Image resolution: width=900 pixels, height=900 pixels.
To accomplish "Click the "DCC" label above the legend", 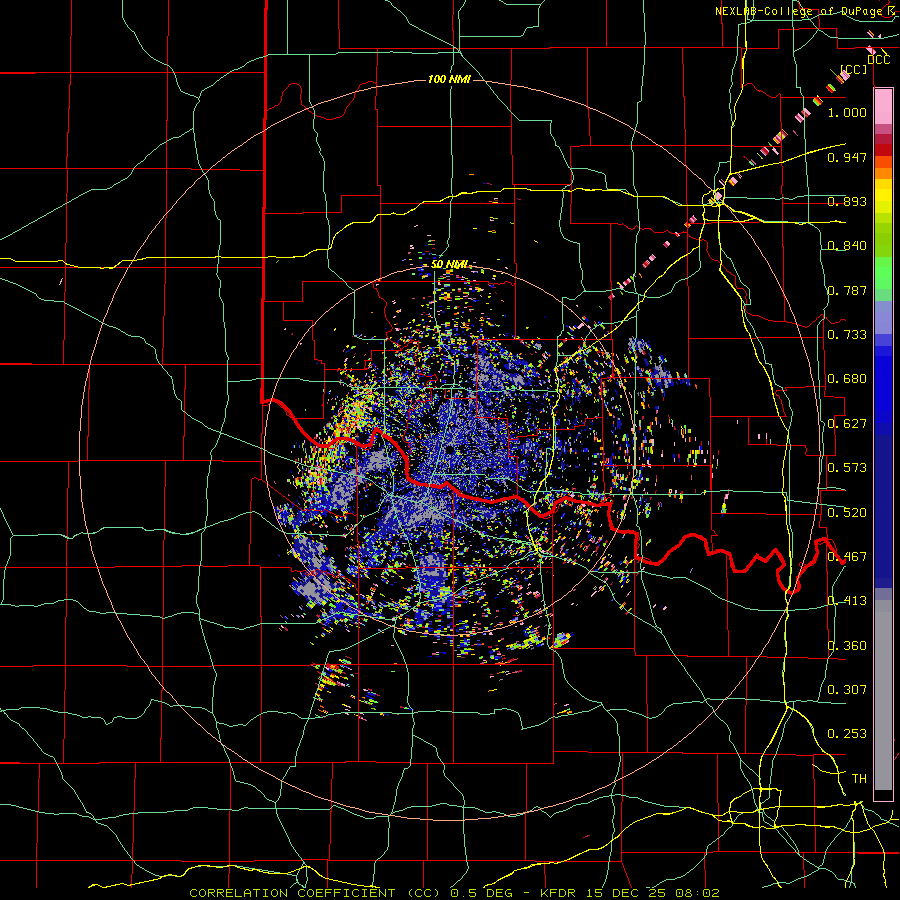I will pyautogui.click(x=878, y=60).
